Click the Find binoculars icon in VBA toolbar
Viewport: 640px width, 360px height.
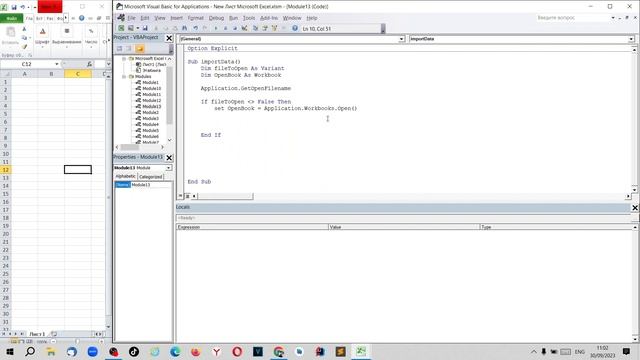pos(184,28)
